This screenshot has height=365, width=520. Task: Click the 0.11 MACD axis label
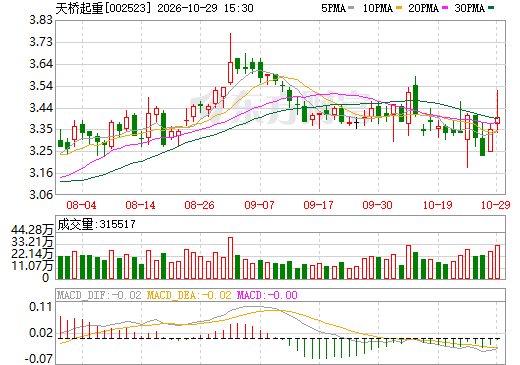pyautogui.click(x=41, y=307)
